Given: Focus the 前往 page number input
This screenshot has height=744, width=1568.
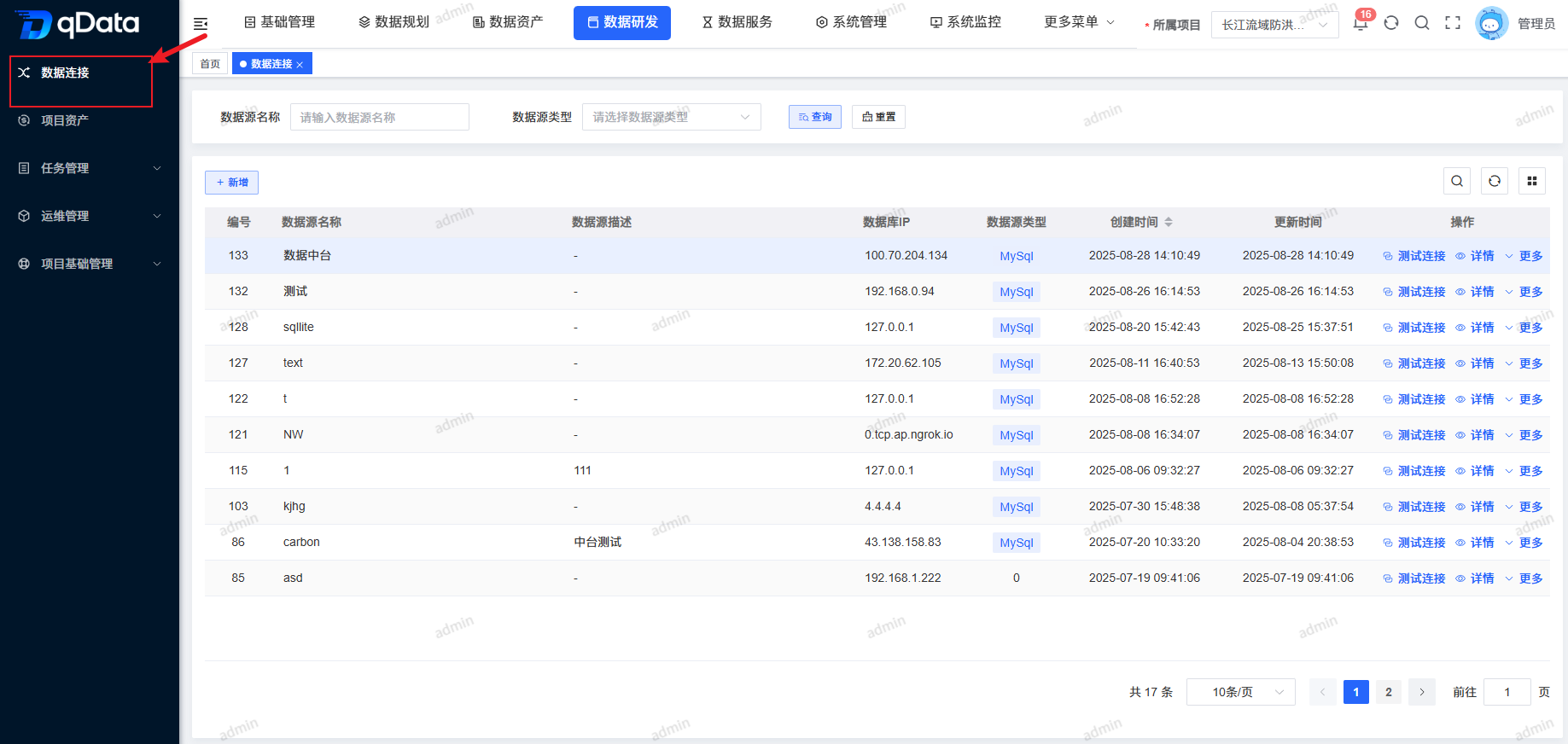Looking at the screenshot, I should tap(1507, 692).
